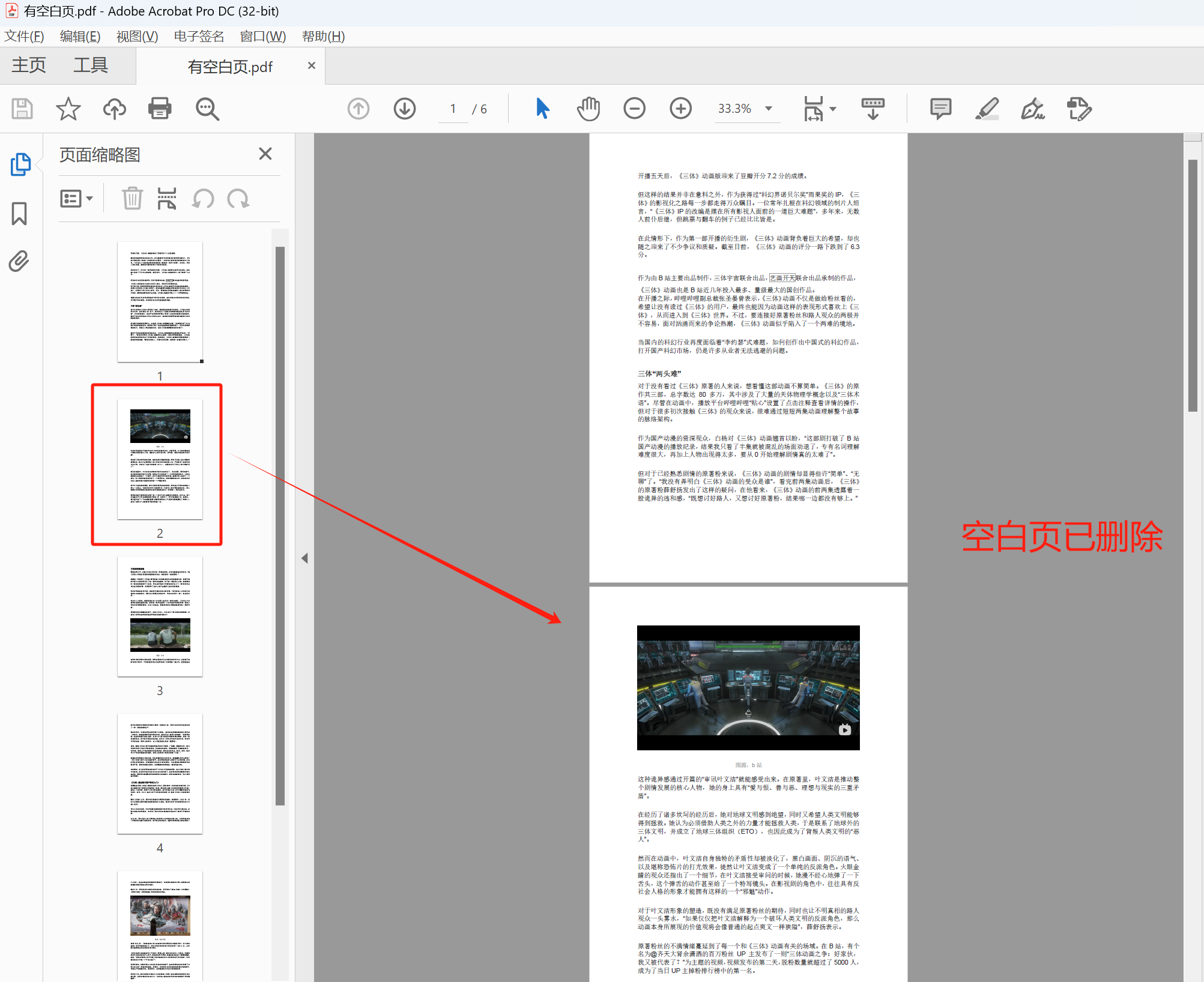Close the 页面缩略图 panel

pos(265,154)
